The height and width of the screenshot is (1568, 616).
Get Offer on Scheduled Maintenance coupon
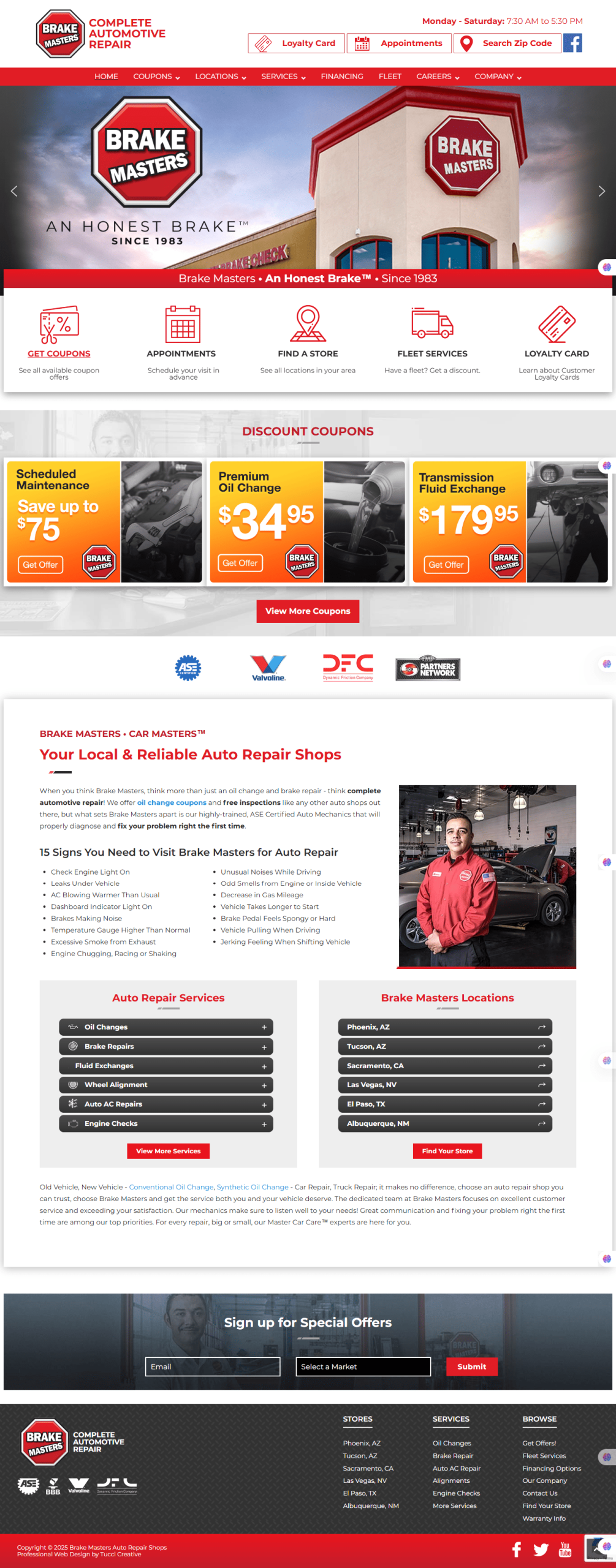pos(40,565)
